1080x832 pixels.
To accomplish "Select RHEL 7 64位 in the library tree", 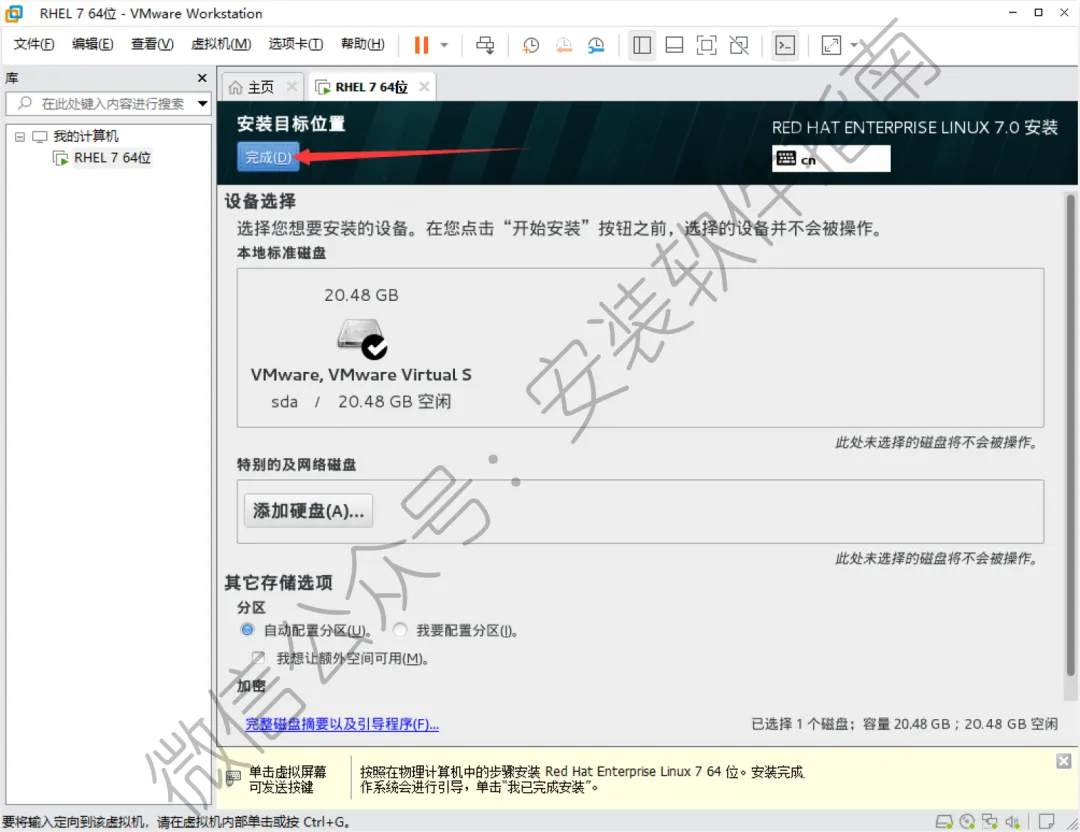I will 112,158.
